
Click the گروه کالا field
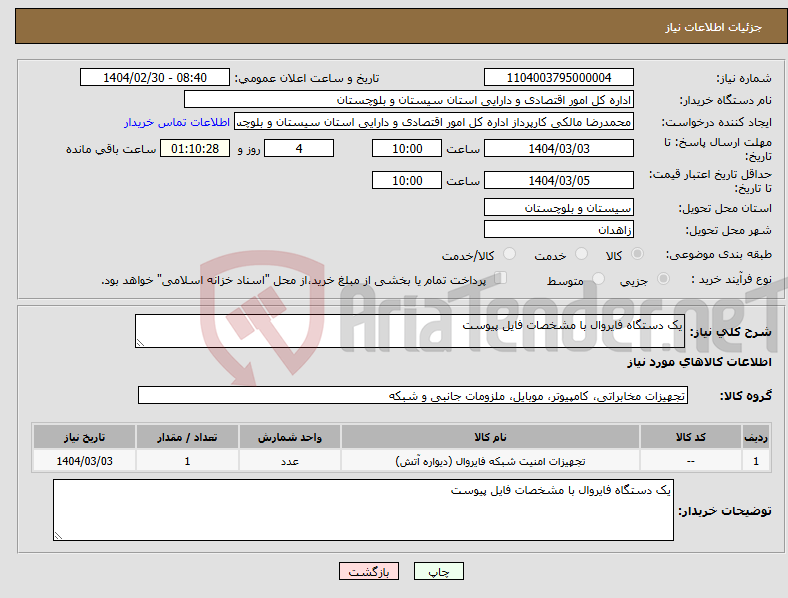(413, 395)
